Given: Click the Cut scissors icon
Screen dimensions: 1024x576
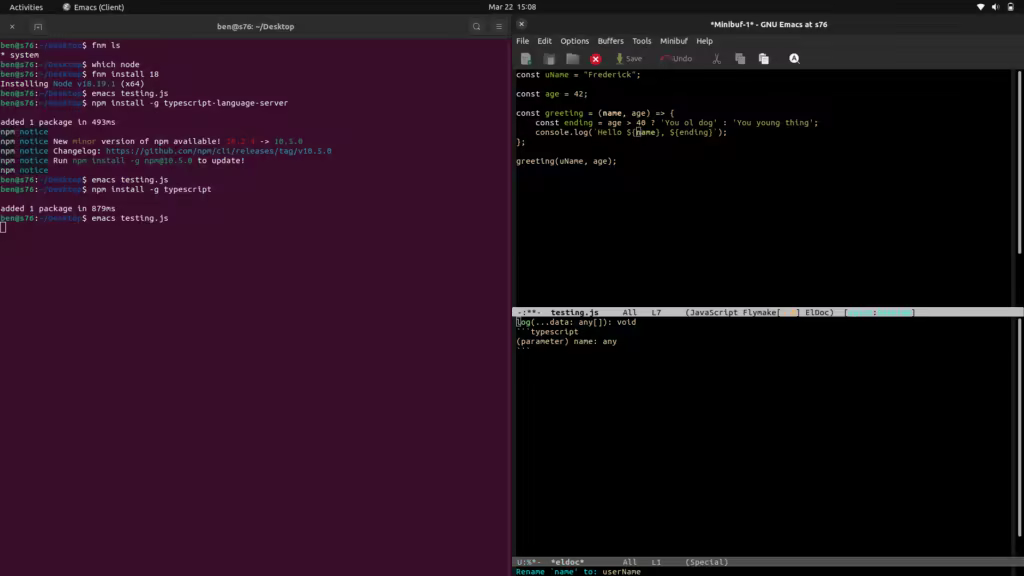Looking at the screenshot, I should tap(716, 59).
